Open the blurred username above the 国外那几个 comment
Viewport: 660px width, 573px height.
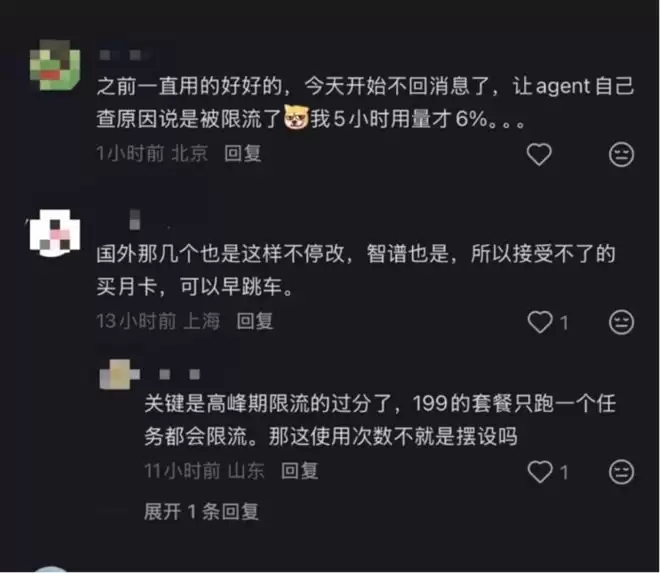[135, 220]
